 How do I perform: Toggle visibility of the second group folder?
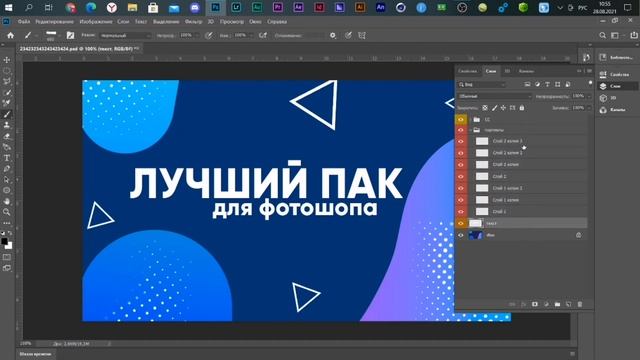coord(461,130)
